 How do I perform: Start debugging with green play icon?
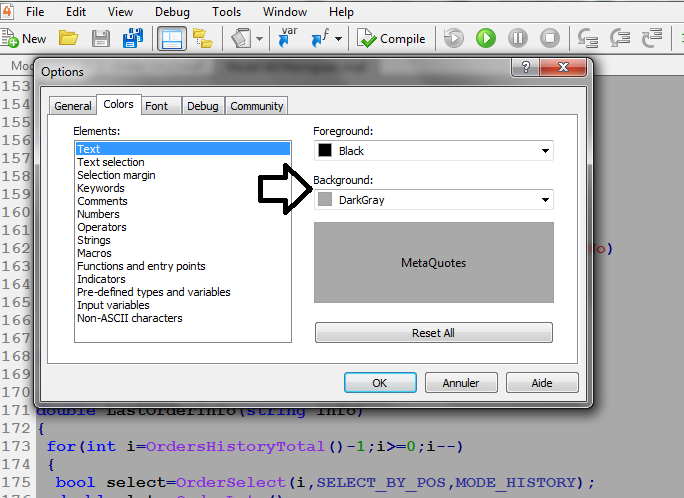click(485, 38)
